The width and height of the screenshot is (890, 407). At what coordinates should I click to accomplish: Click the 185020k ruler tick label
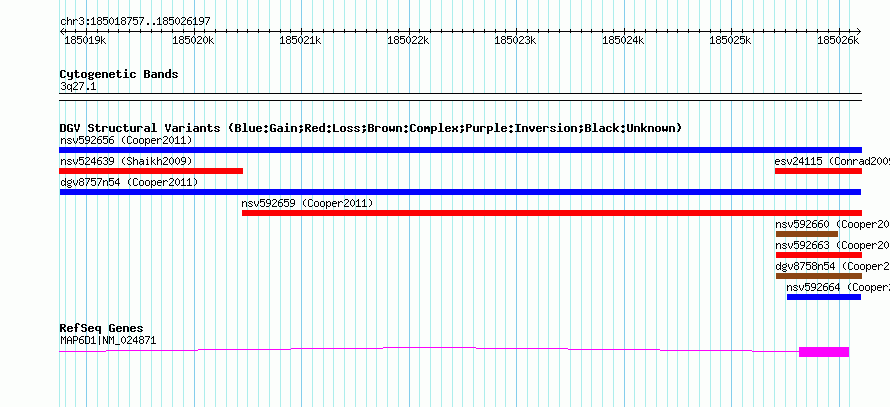click(x=193, y=40)
